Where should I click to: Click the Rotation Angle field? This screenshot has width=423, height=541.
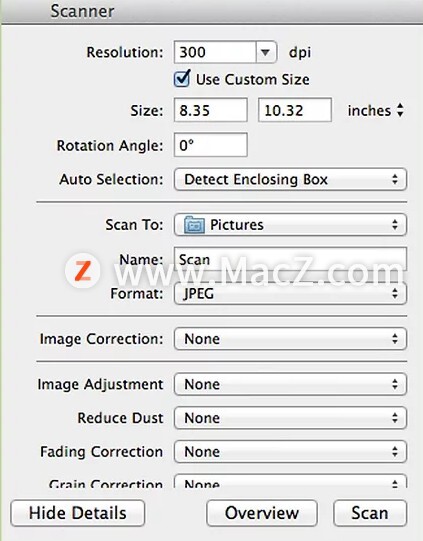(x=211, y=145)
